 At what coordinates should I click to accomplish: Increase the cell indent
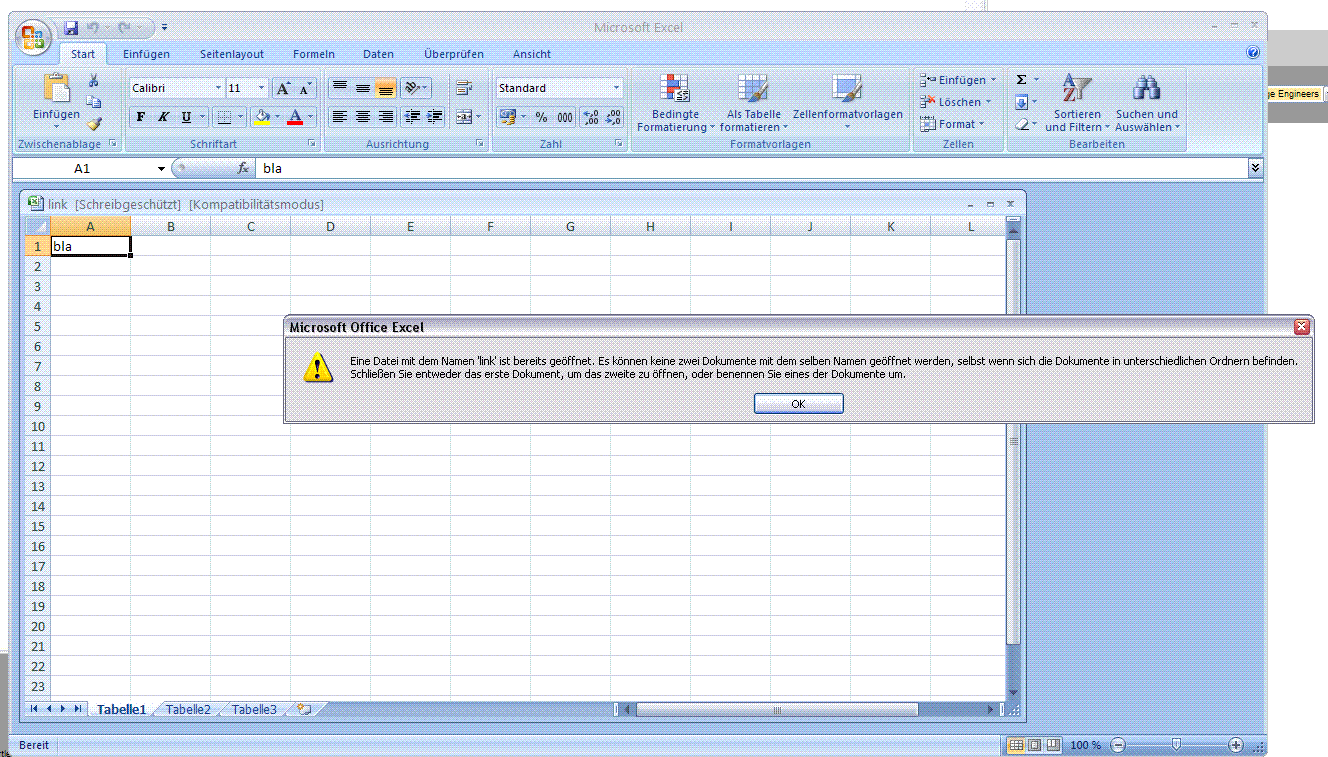(435, 117)
